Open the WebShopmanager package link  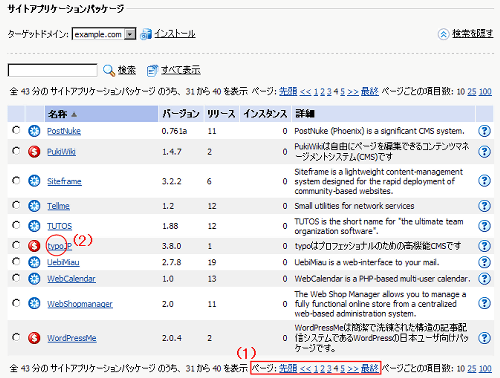pos(80,304)
